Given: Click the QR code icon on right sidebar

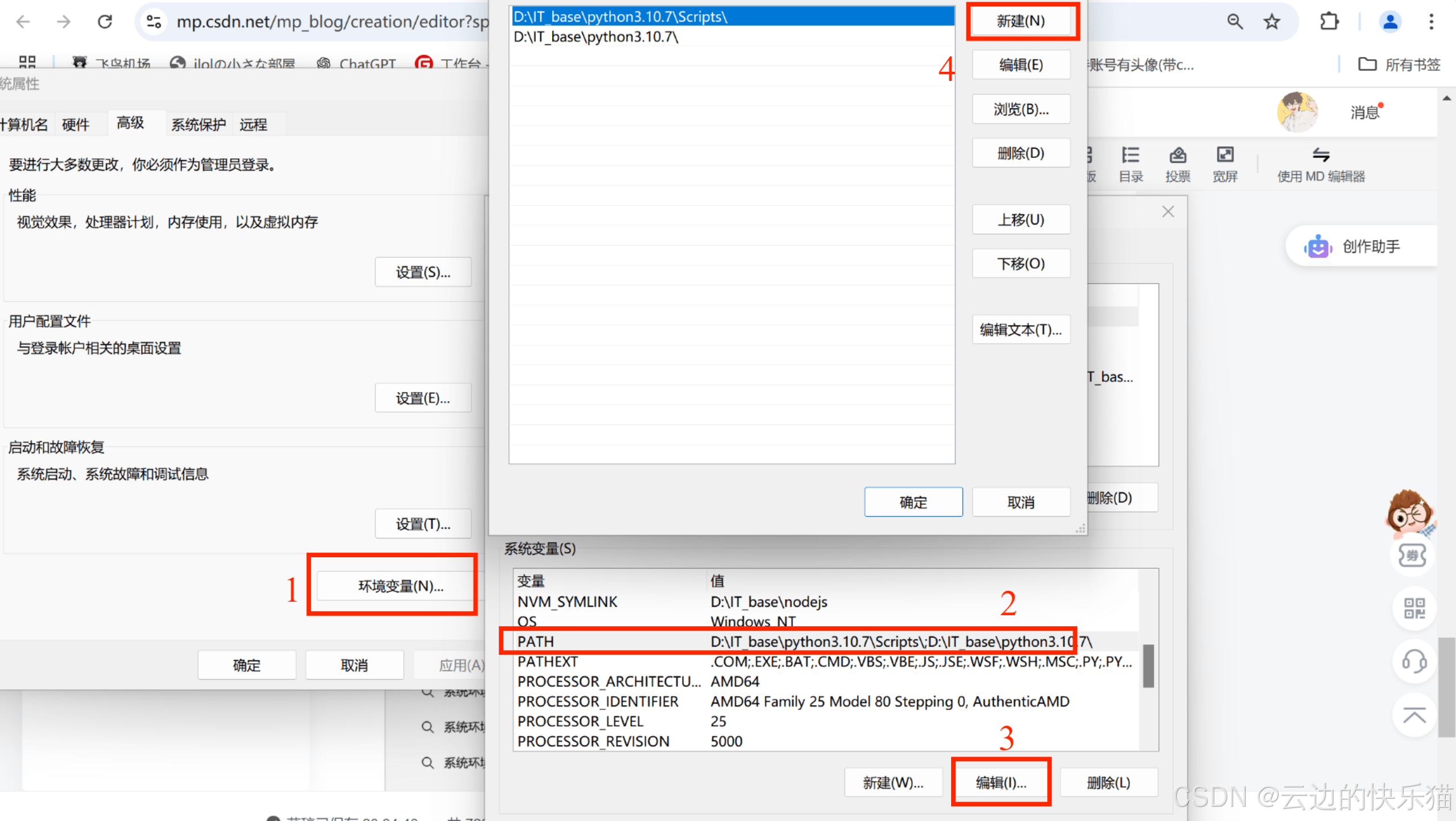Looking at the screenshot, I should tap(1414, 608).
